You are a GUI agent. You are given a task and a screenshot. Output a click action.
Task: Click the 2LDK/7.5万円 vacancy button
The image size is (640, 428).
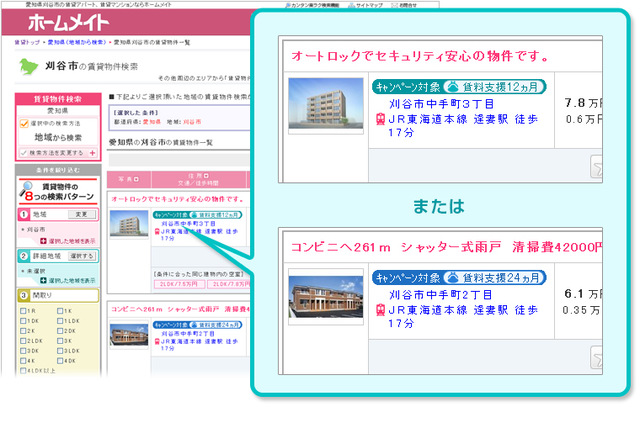click(x=178, y=284)
